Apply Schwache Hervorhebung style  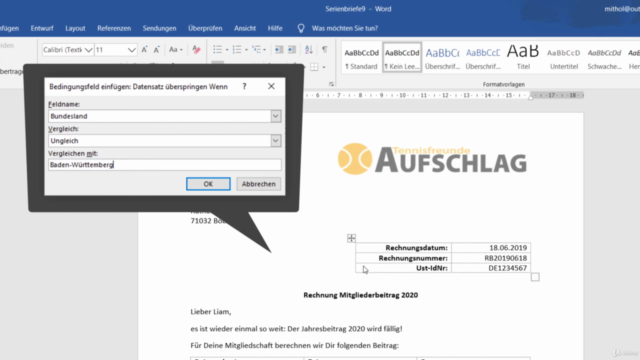[604, 58]
